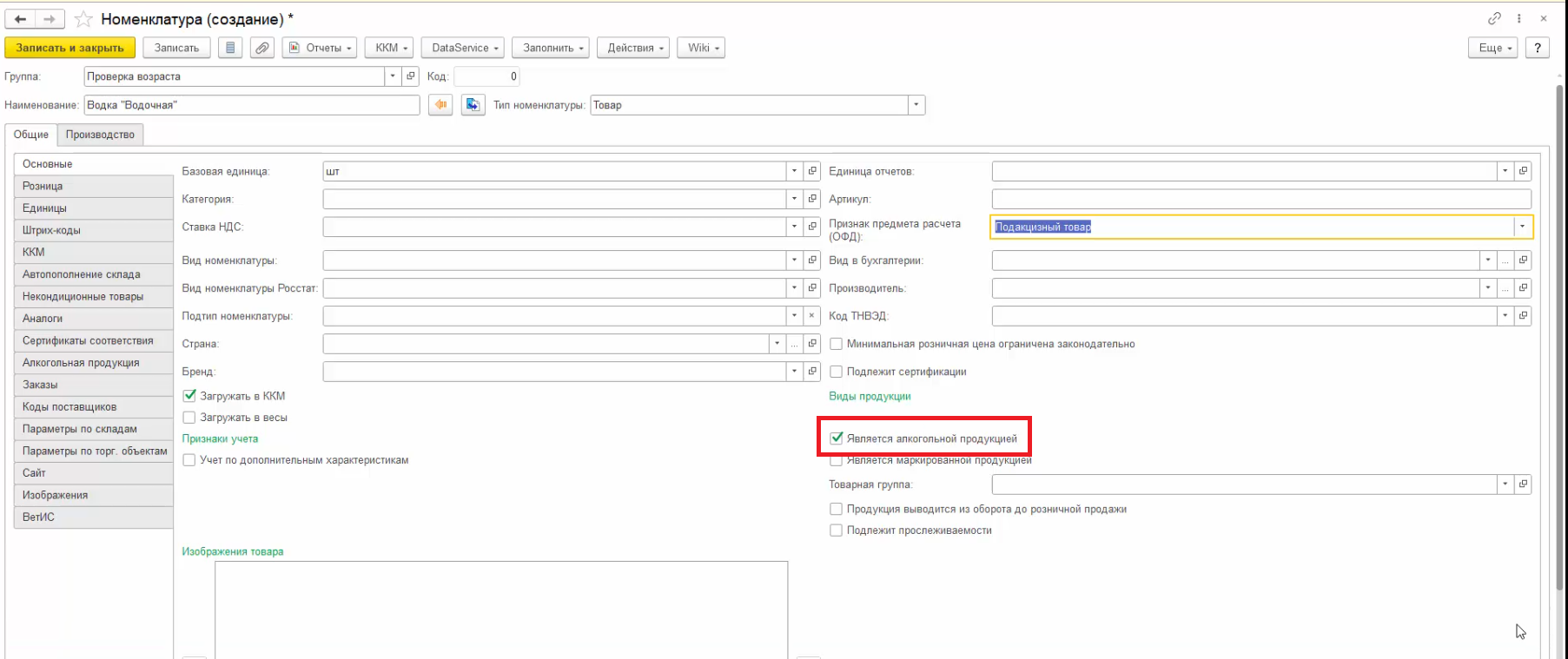Expand the Отчеты dropdown menu
The image size is (1568, 659).
(x=321, y=48)
